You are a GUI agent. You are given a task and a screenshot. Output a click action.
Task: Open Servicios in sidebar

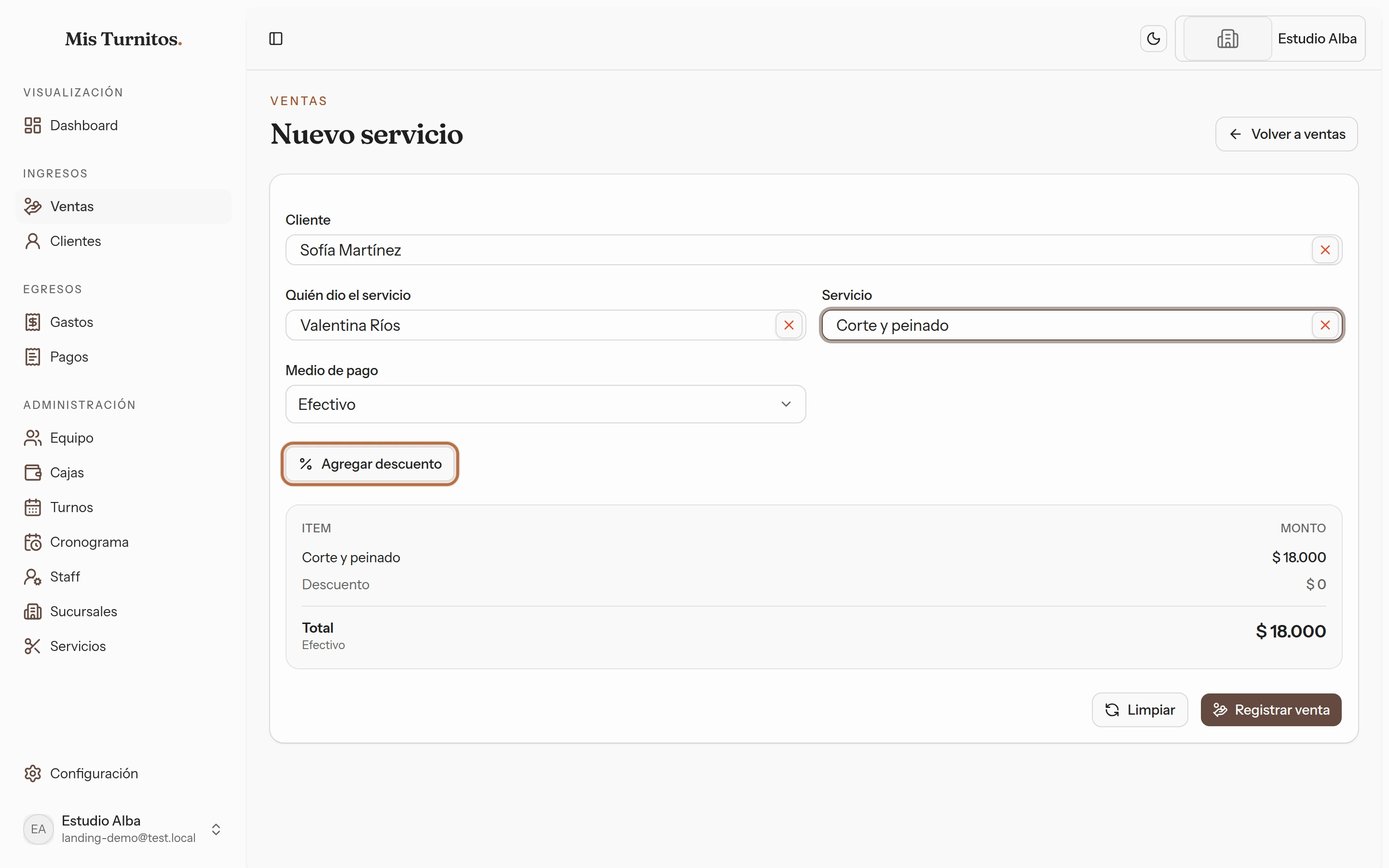pyautogui.click(x=123, y=646)
